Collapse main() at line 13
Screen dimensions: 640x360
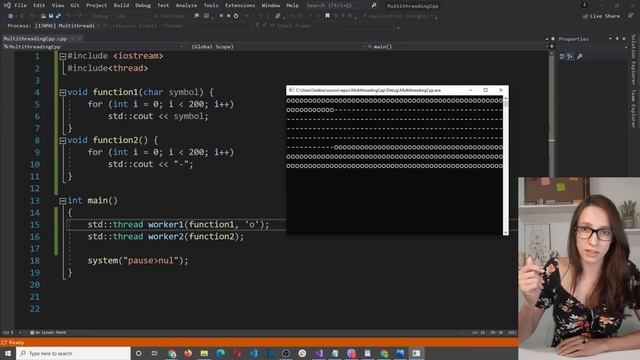pos(62,201)
